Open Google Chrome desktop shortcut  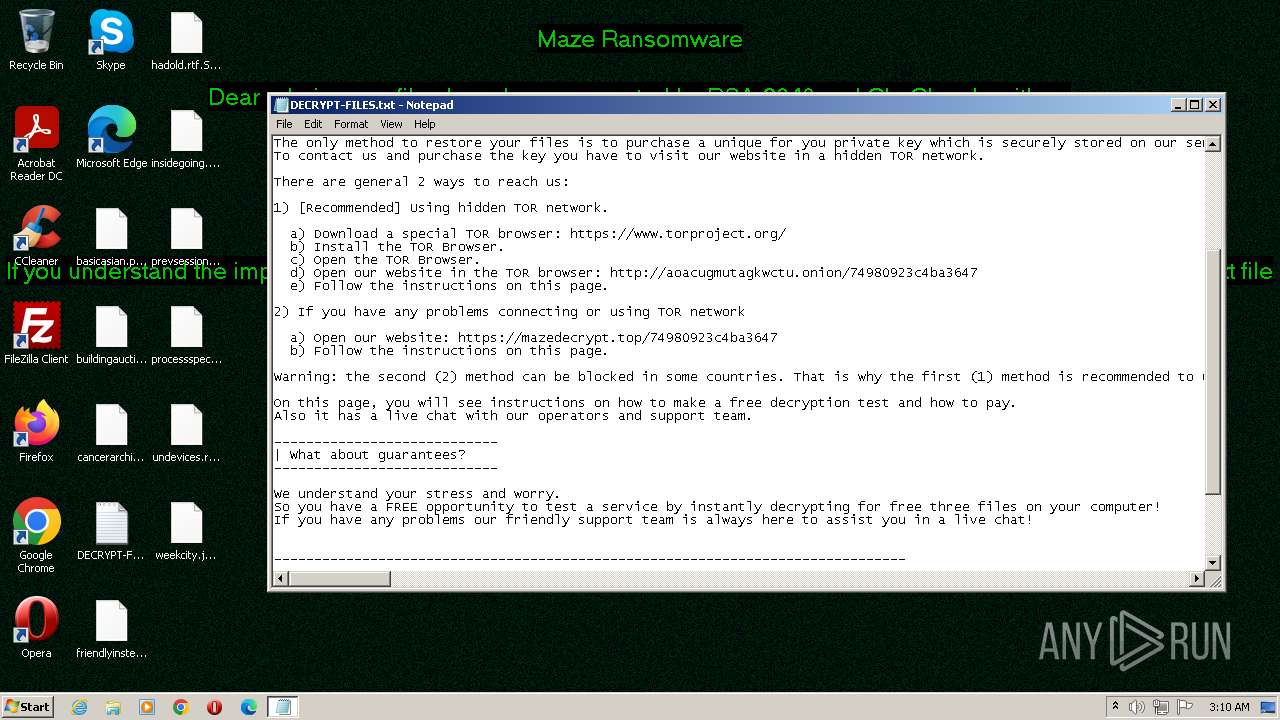pos(36,536)
